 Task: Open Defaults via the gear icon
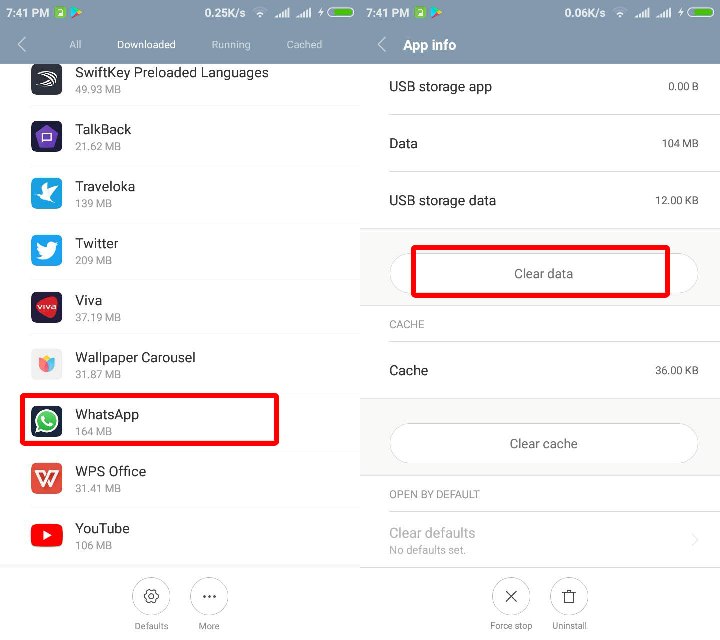pos(151,596)
